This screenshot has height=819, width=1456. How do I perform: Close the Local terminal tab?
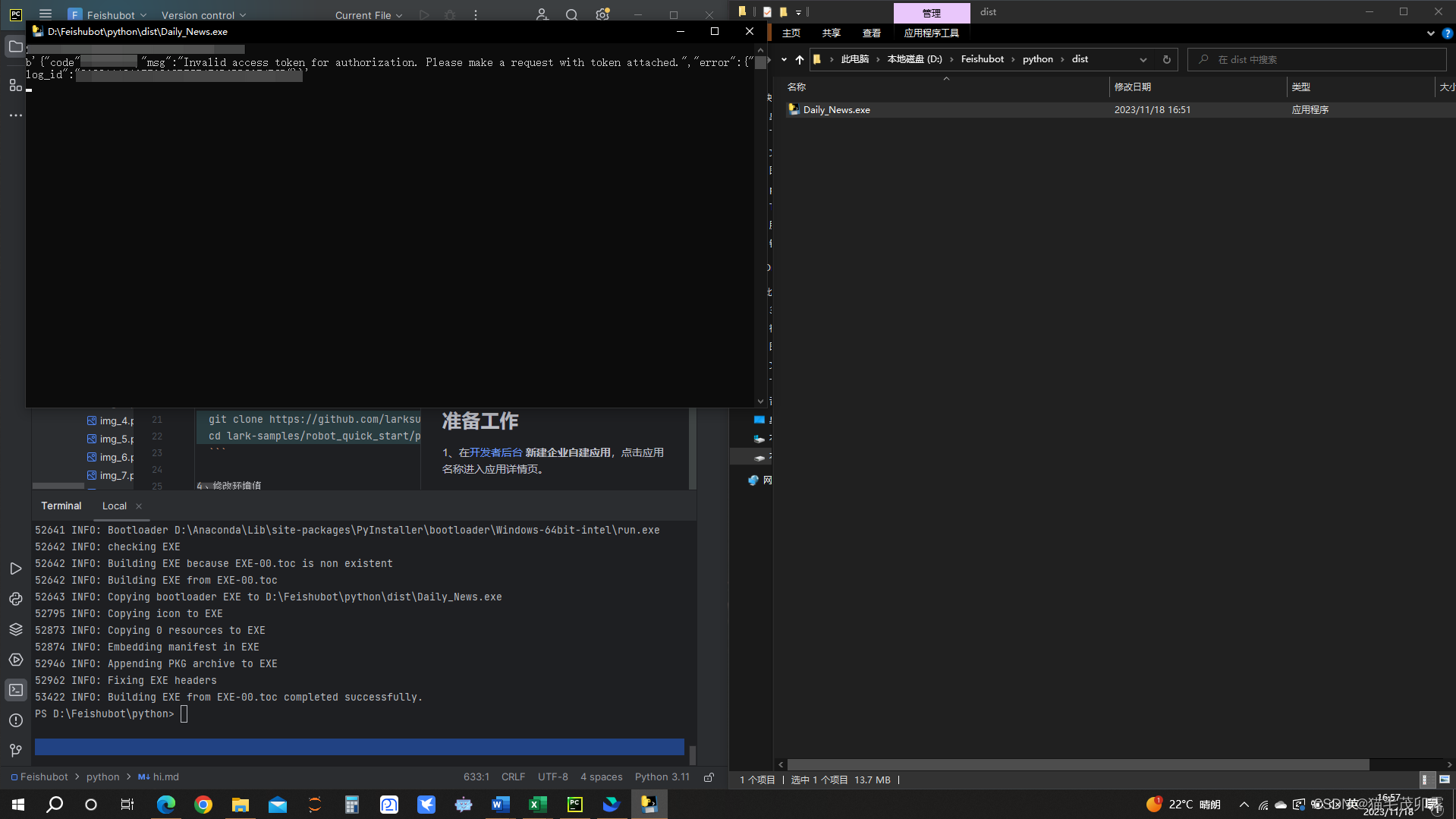pyautogui.click(x=139, y=506)
